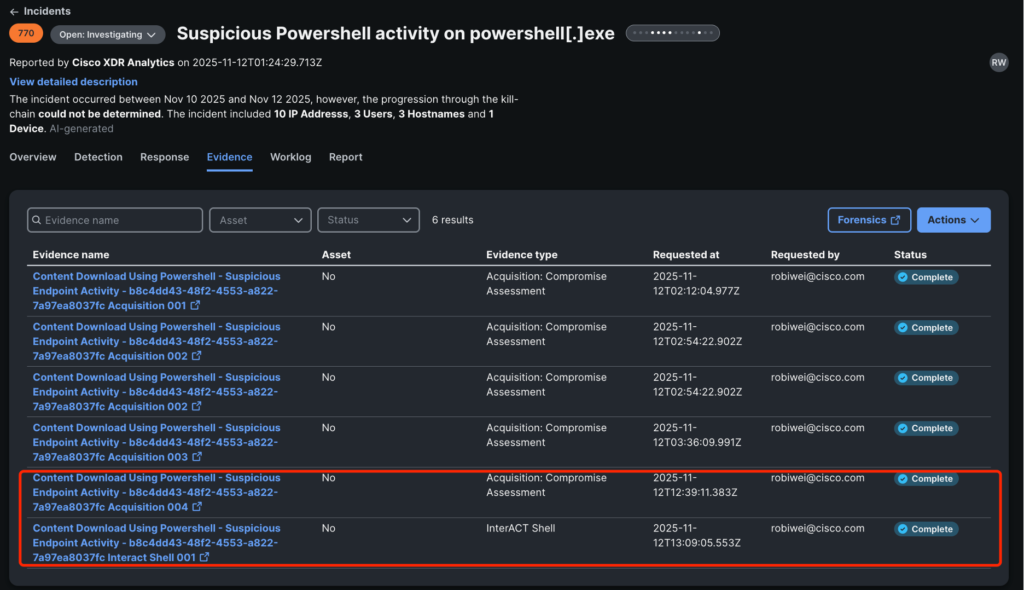Switch to the Worklog tab
Image resolution: width=1024 pixels, height=590 pixels.
coord(290,157)
